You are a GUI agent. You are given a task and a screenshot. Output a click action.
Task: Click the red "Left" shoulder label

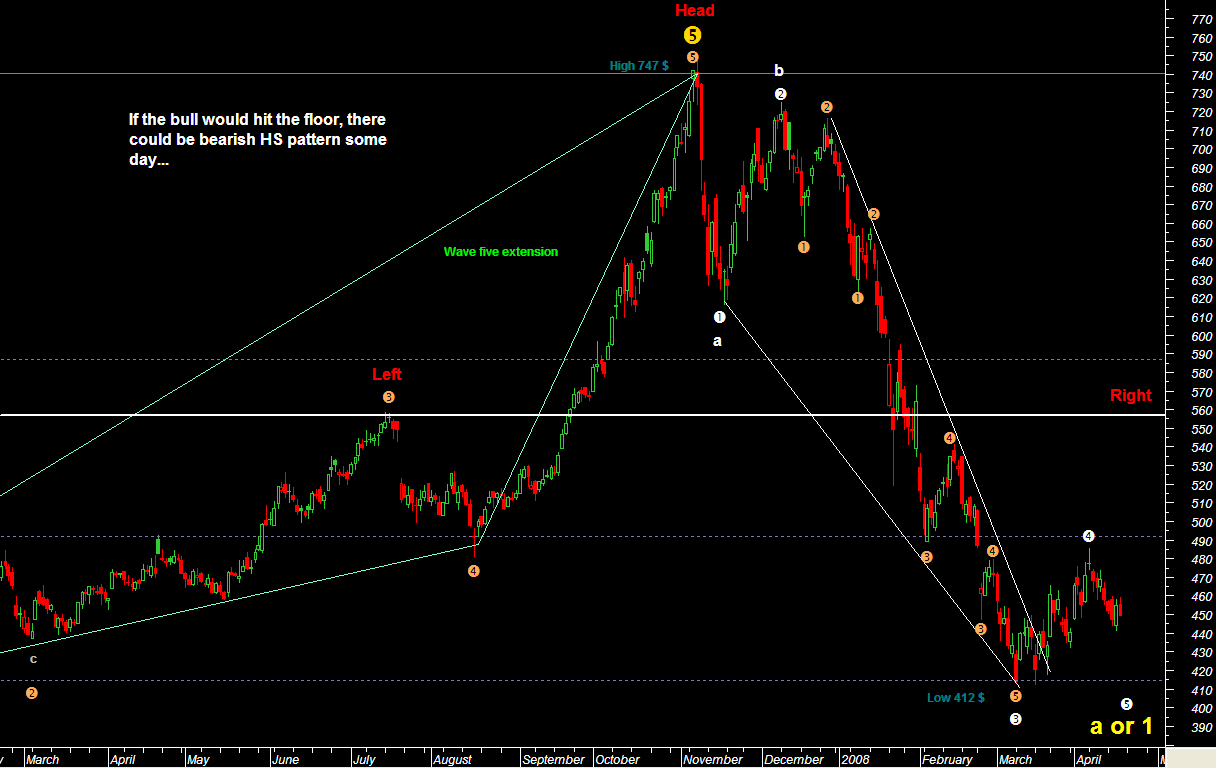[387, 374]
